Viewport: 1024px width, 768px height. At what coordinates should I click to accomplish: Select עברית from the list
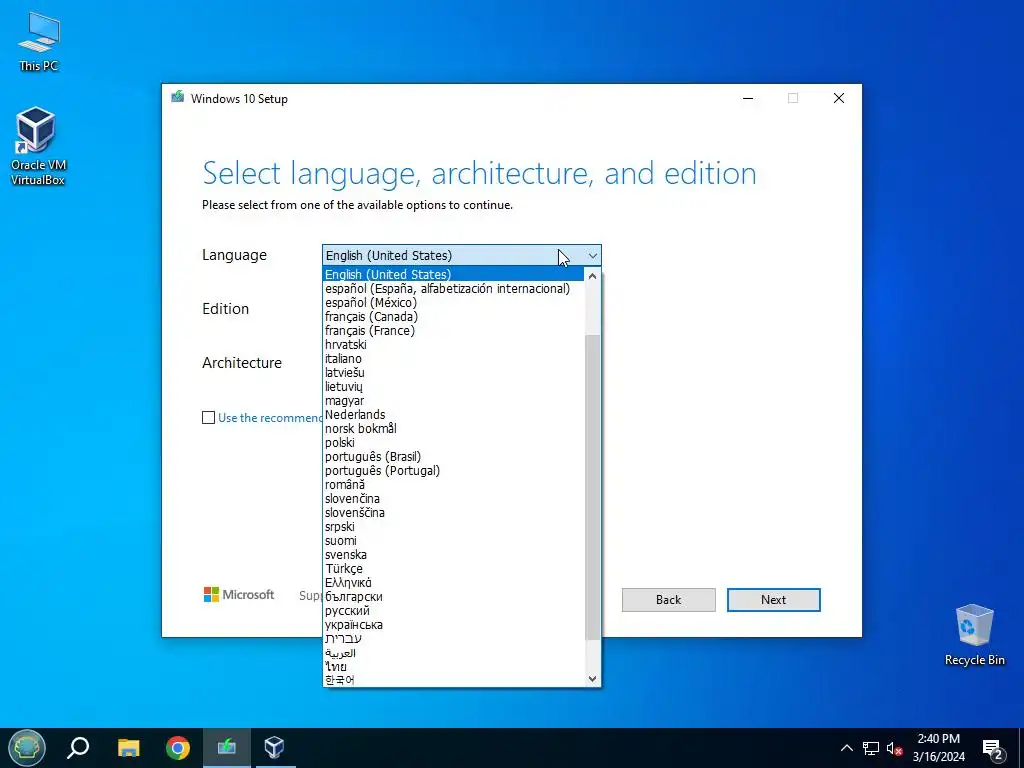click(454, 638)
